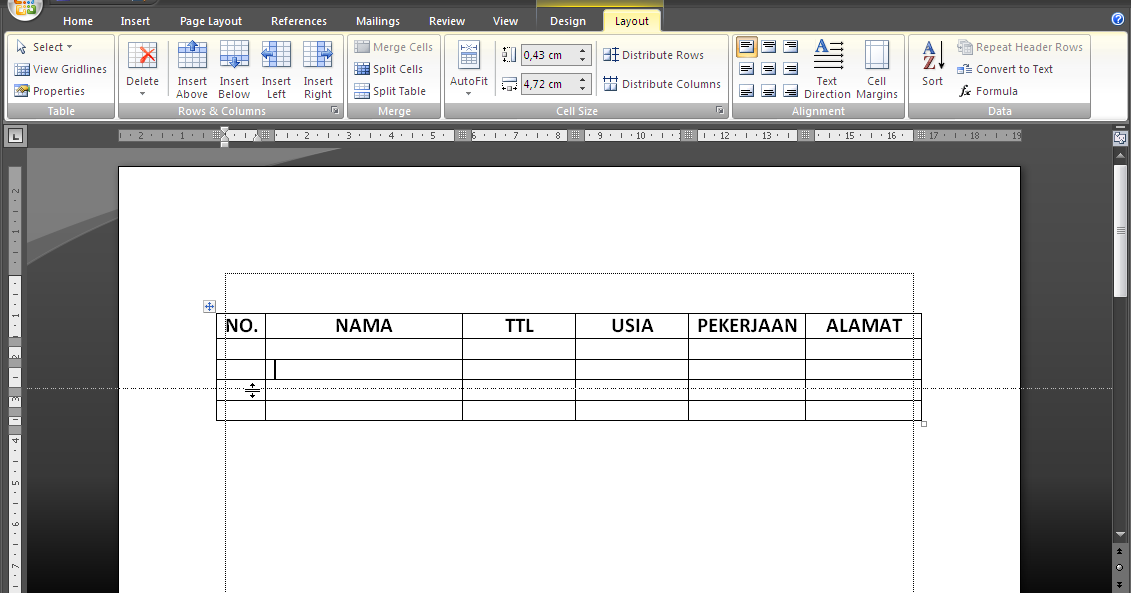Click Insert Below to add a row

click(233, 67)
